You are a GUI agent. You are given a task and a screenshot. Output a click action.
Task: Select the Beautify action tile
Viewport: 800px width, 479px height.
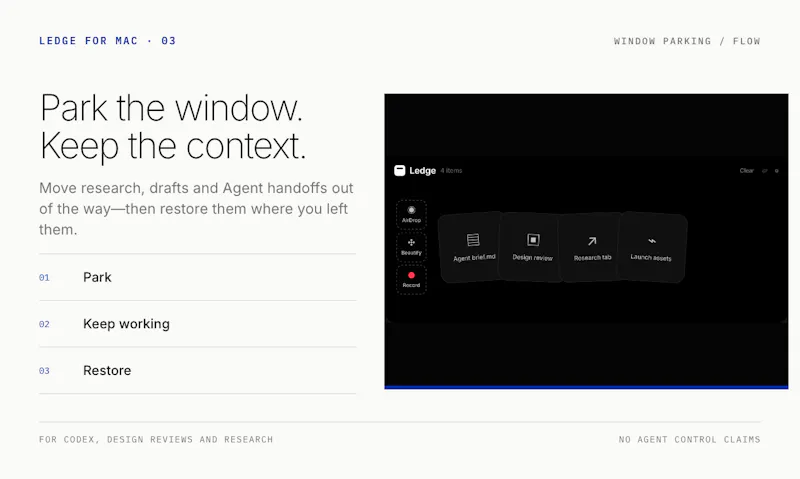411,247
